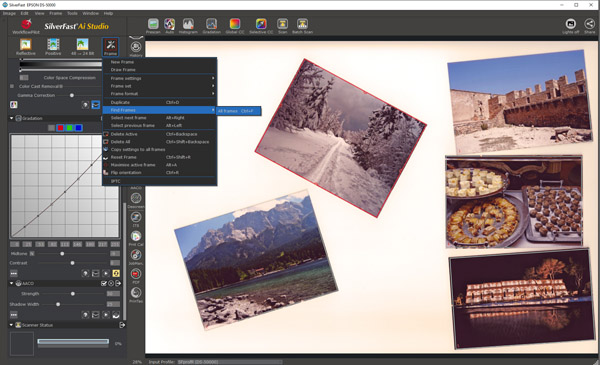The width and height of the screenshot is (600, 365).
Task: Open the JobManager
Action: 136,257
